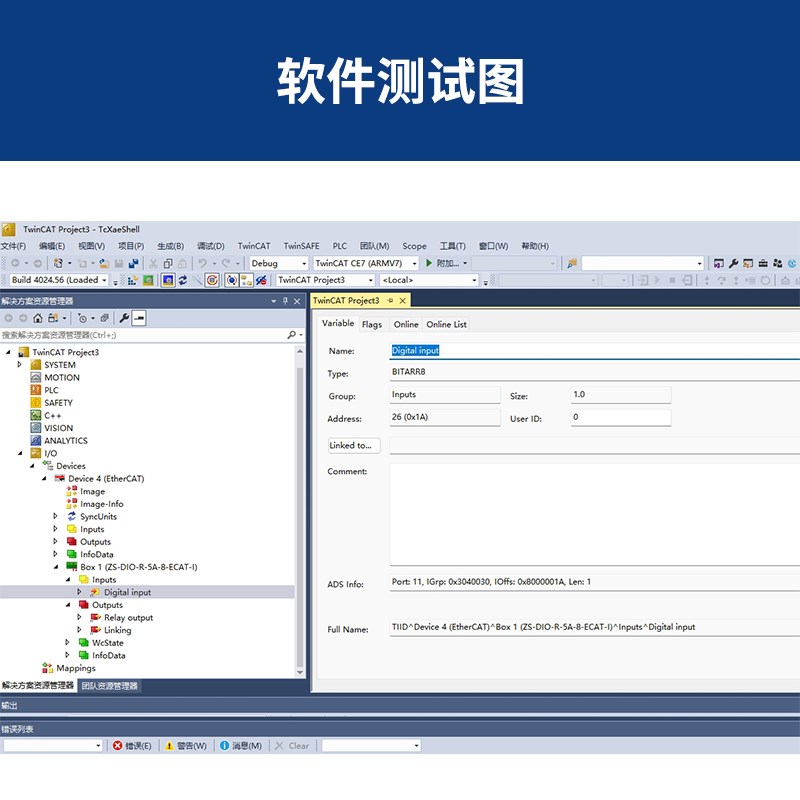Screen dimensions: 800x800
Task: Close the TwinCAT Project3 document tab
Action: 403,301
